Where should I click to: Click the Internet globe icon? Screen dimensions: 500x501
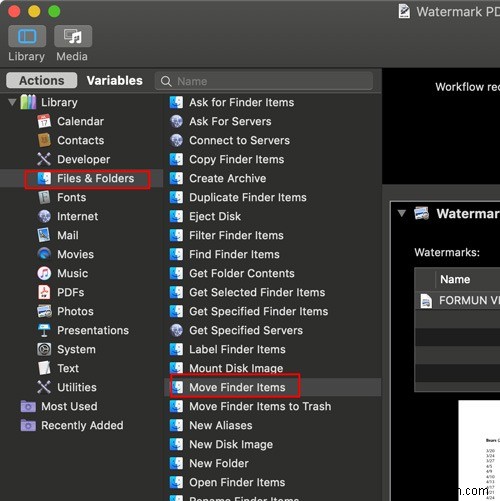point(44,216)
